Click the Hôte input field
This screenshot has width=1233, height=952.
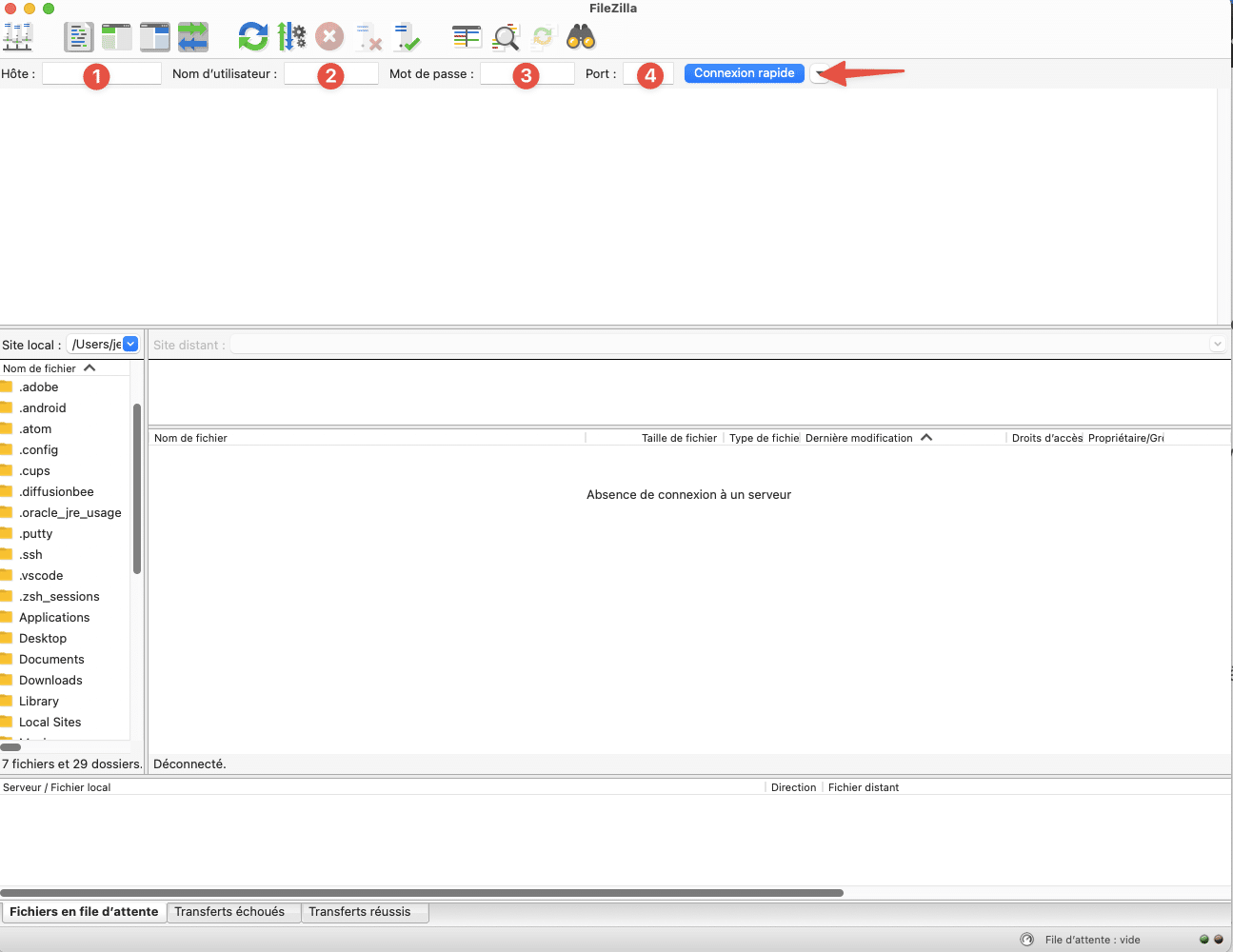click(102, 73)
